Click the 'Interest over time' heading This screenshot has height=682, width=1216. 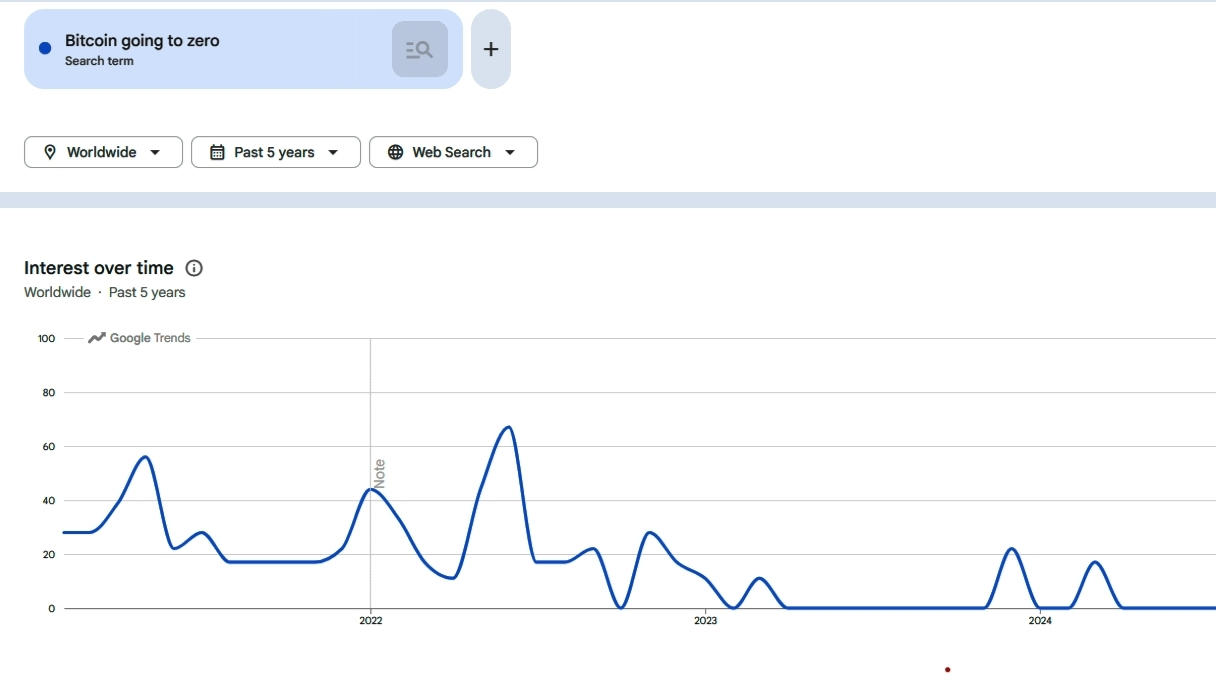coord(99,268)
